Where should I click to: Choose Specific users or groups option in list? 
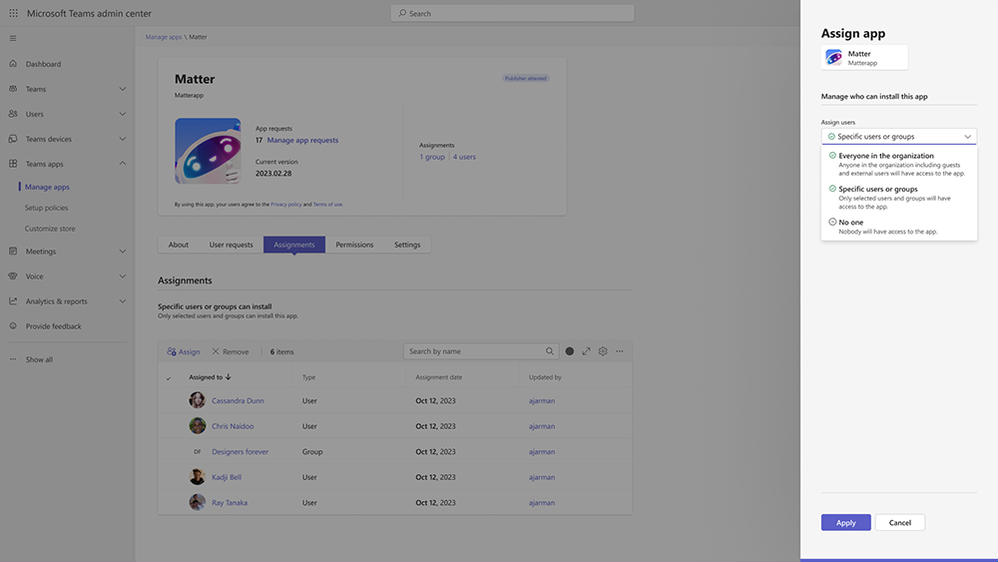tap(899, 197)
